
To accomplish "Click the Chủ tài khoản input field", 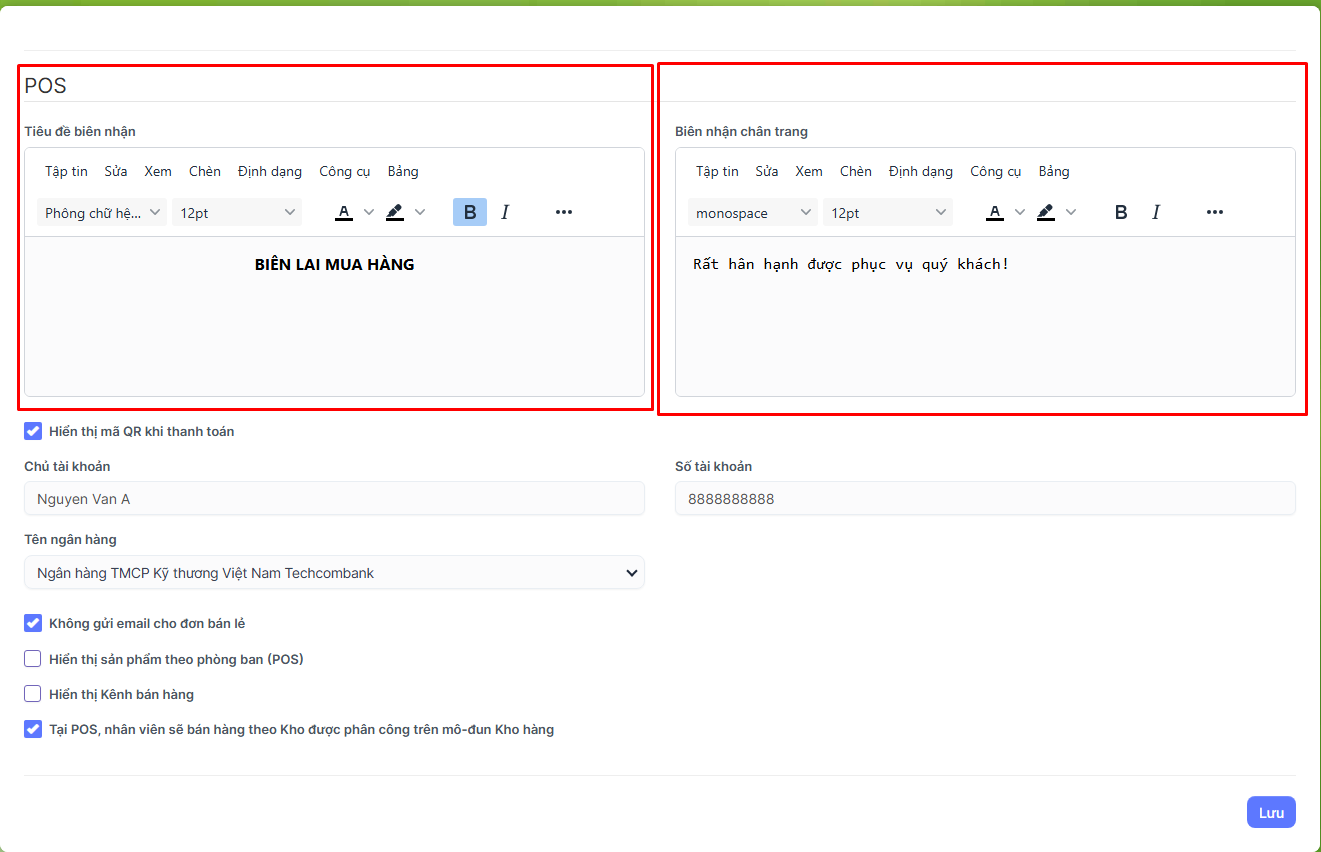I will (334, 498).
